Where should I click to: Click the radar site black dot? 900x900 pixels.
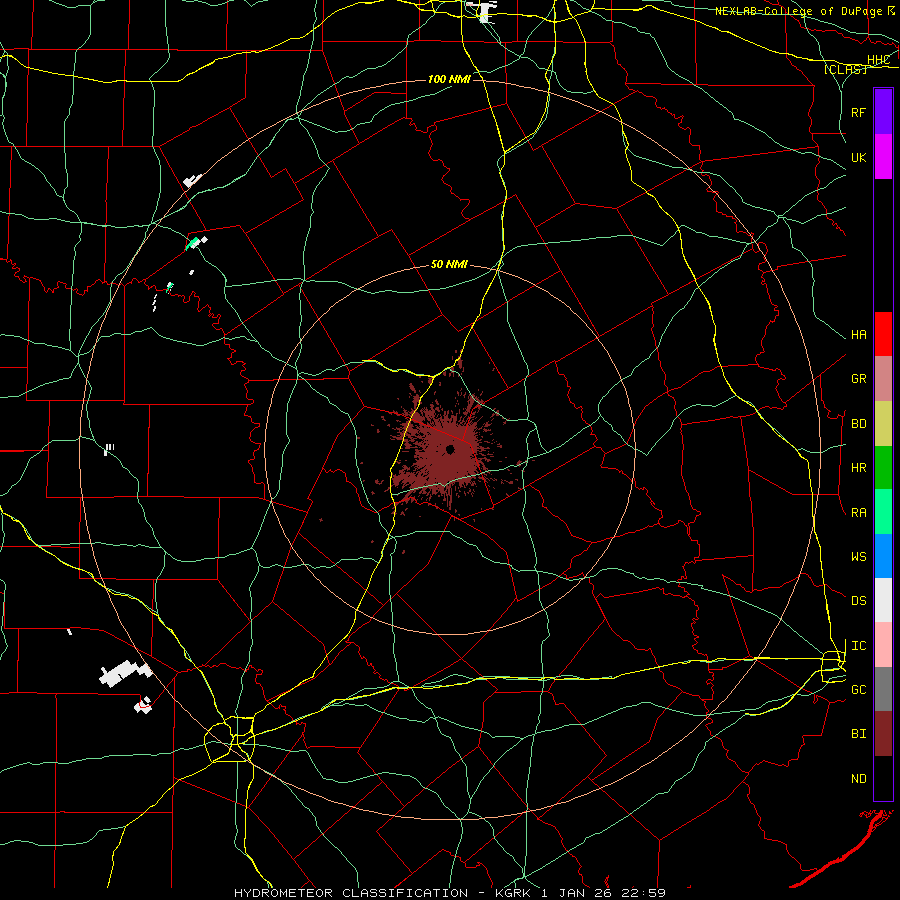point(450,449)
